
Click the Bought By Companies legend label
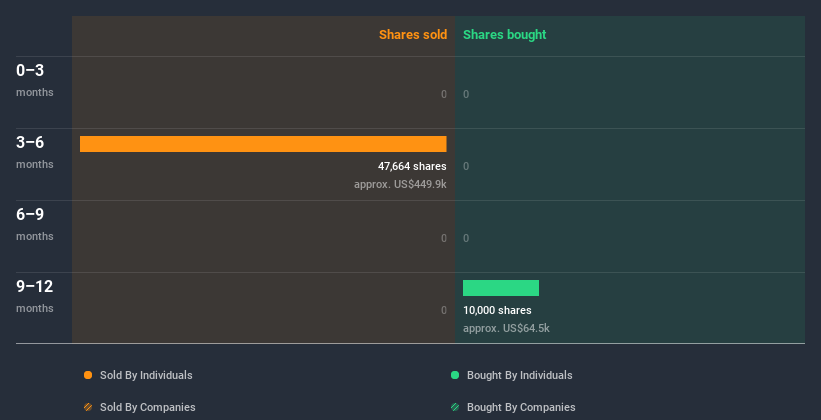pyautogui.click(x=521, y=407)
